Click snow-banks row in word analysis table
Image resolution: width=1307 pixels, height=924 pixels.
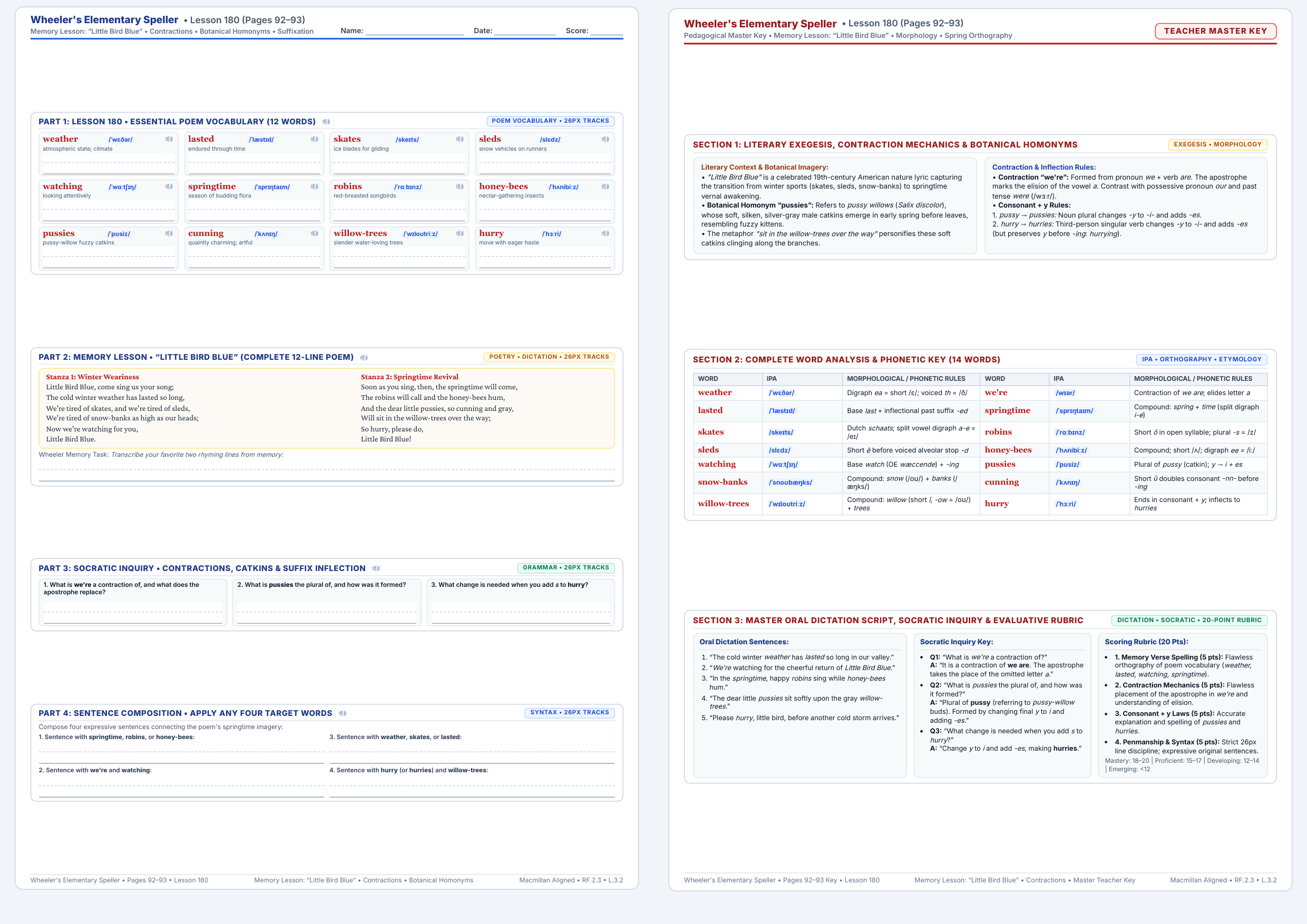pyautogui.click(x=836, y=483)
